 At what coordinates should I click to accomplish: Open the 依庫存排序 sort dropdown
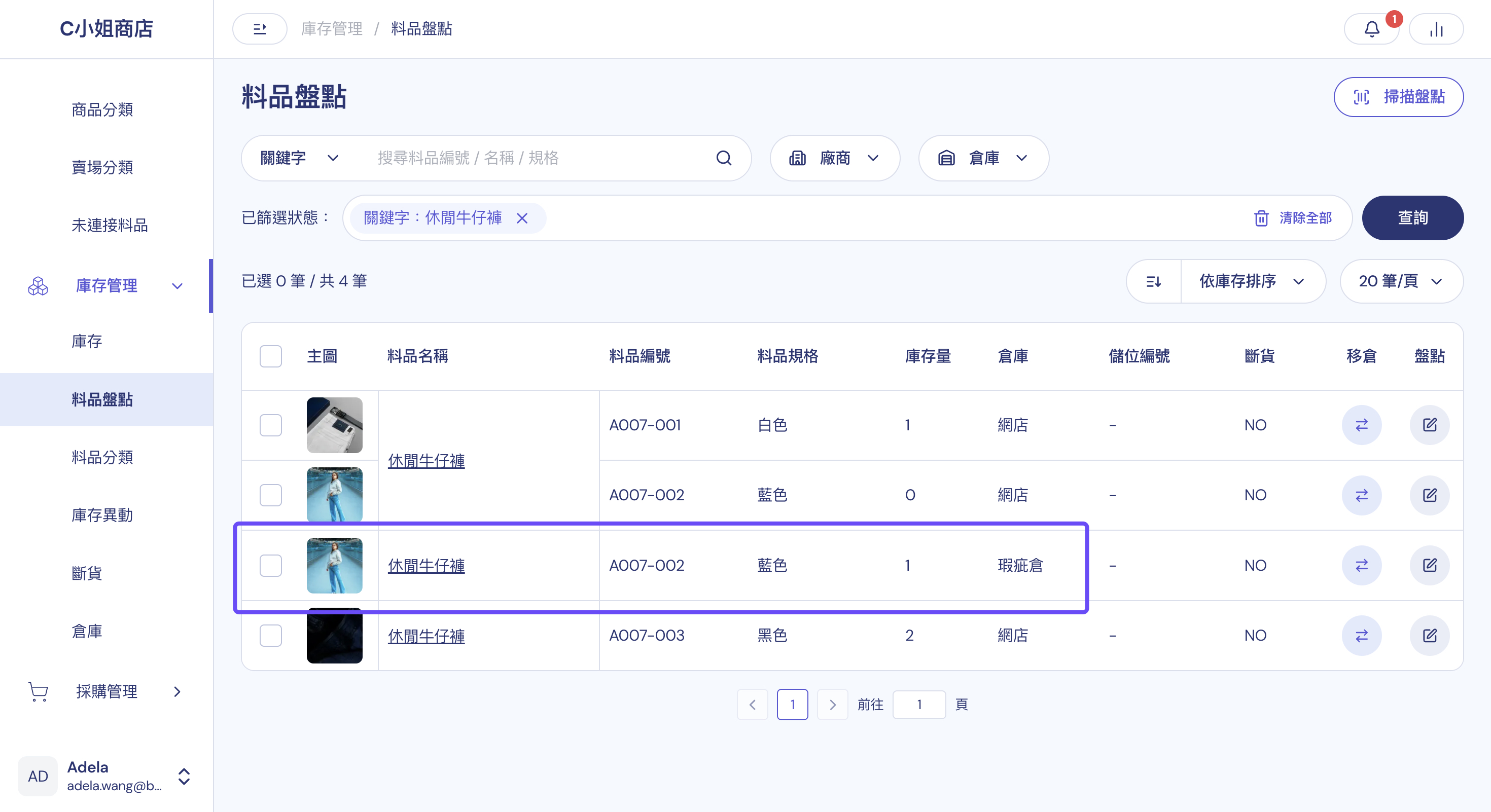[x=1253, y=281]
